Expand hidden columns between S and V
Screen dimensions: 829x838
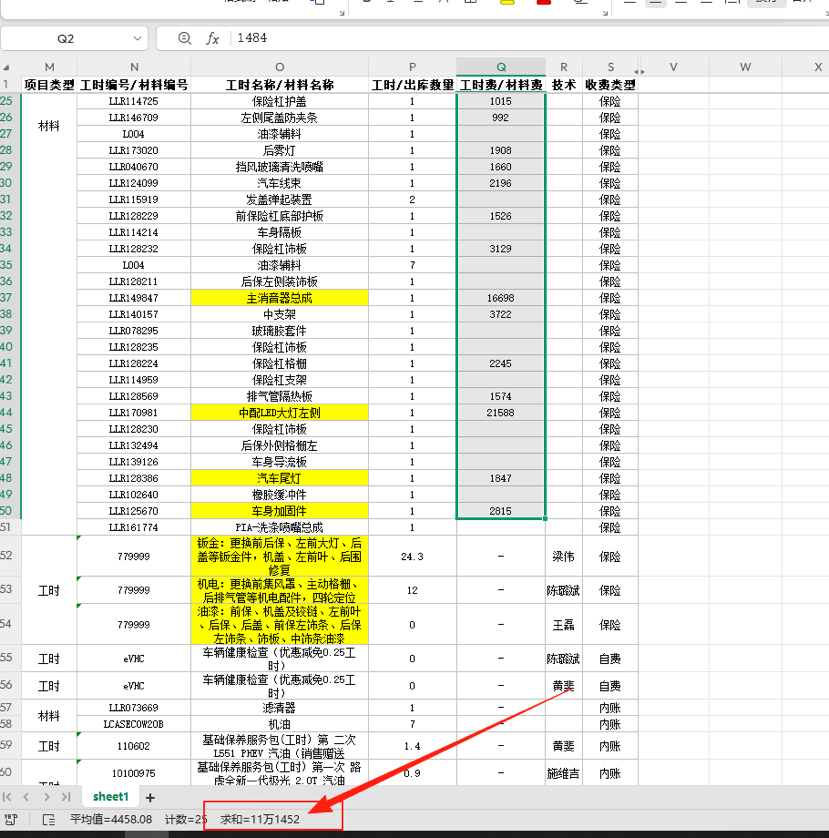tap(640, 69)
